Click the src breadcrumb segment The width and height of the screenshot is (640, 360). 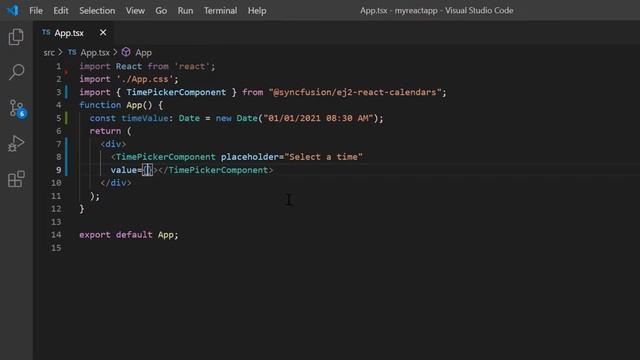pos(49,53)
